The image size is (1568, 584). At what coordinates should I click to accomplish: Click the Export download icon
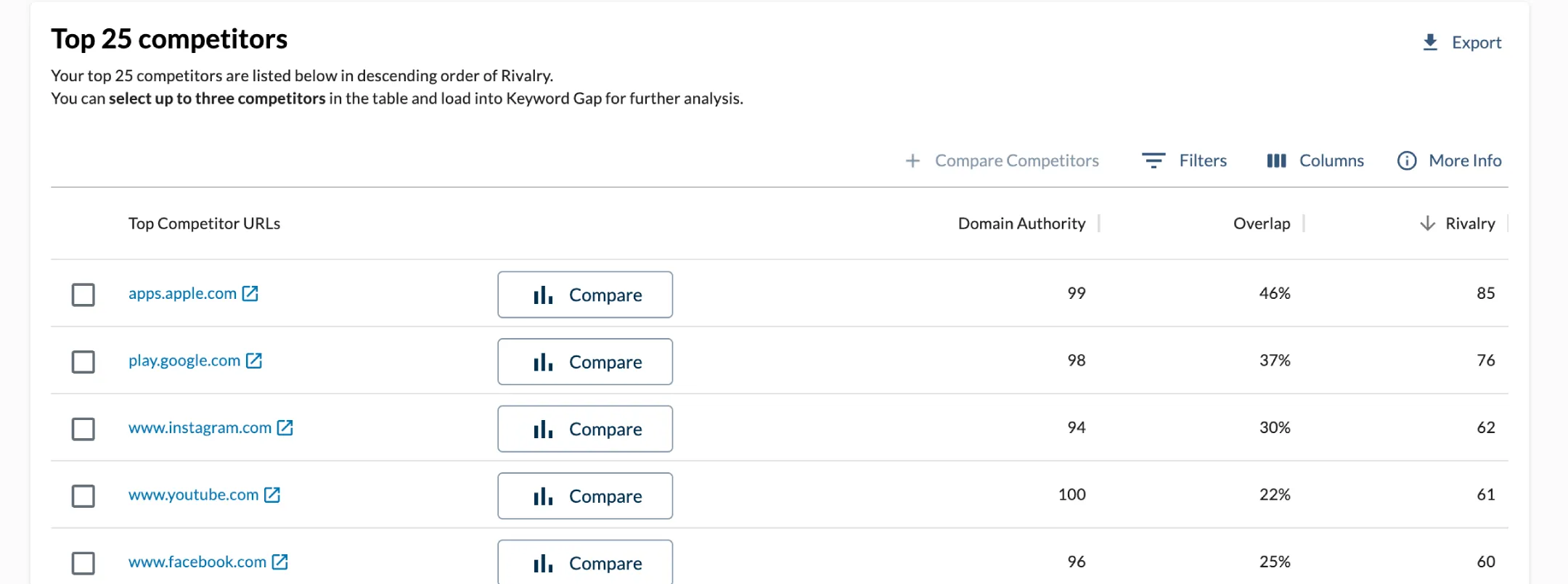[x=1430, y=42]
